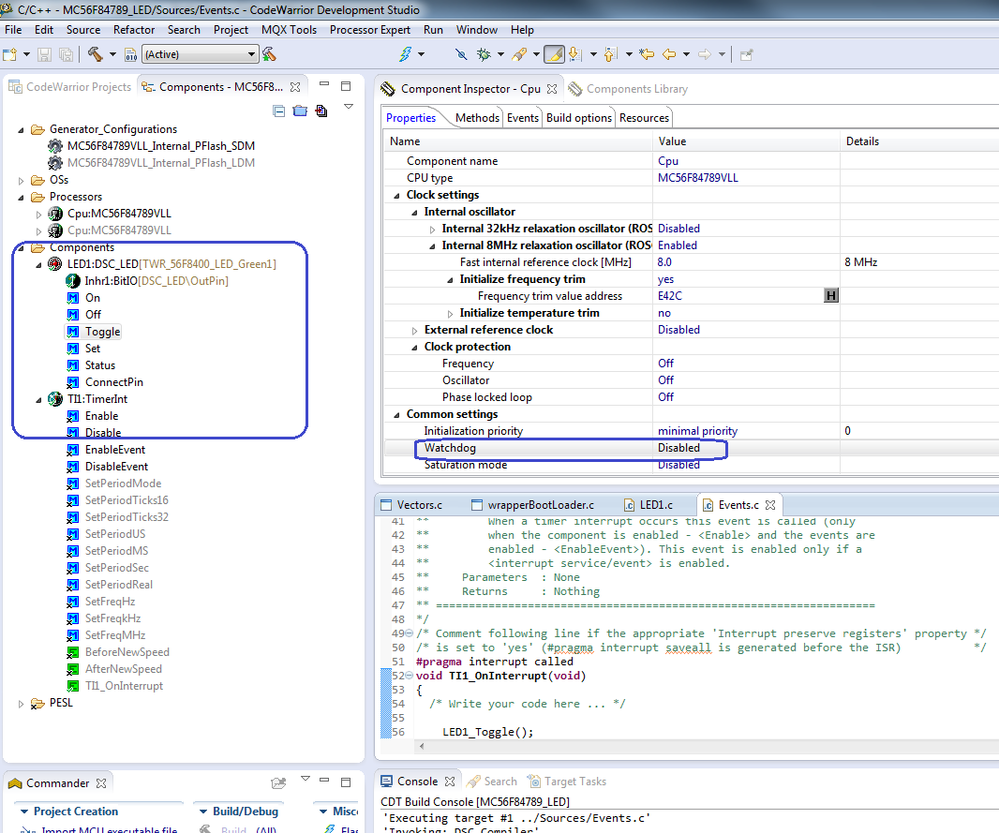Open the (Active) build configuration dropdown

click(x=200, y=54)
